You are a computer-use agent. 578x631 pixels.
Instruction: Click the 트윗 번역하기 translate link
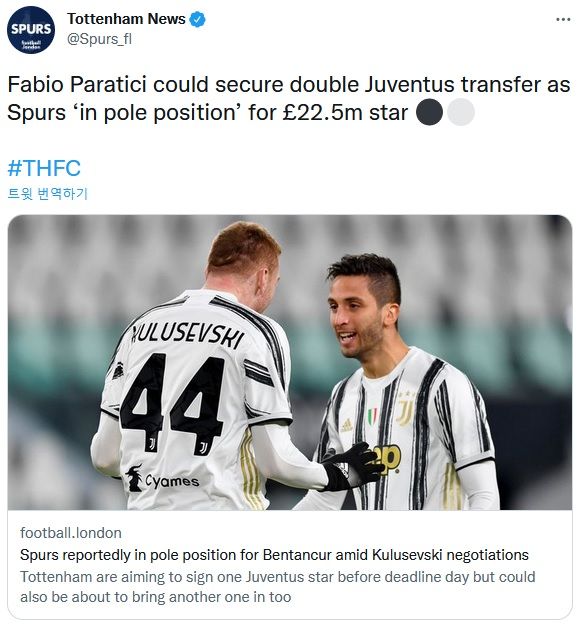point(47,194)
